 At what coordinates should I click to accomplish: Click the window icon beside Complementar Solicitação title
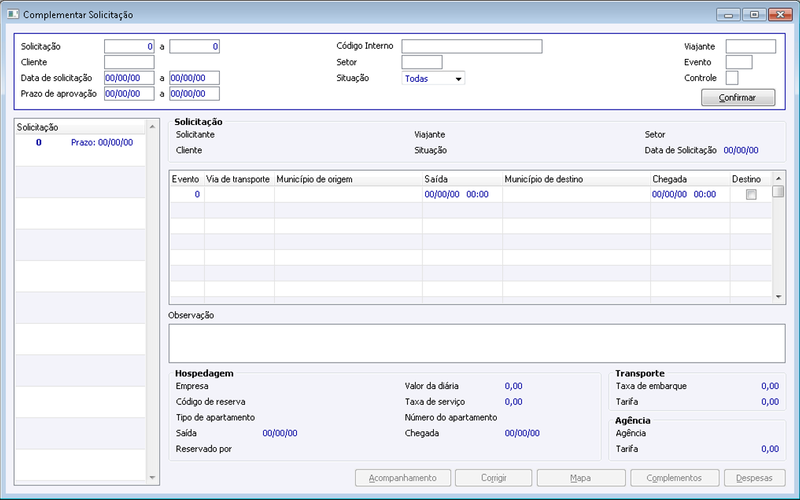pos(12,14)
